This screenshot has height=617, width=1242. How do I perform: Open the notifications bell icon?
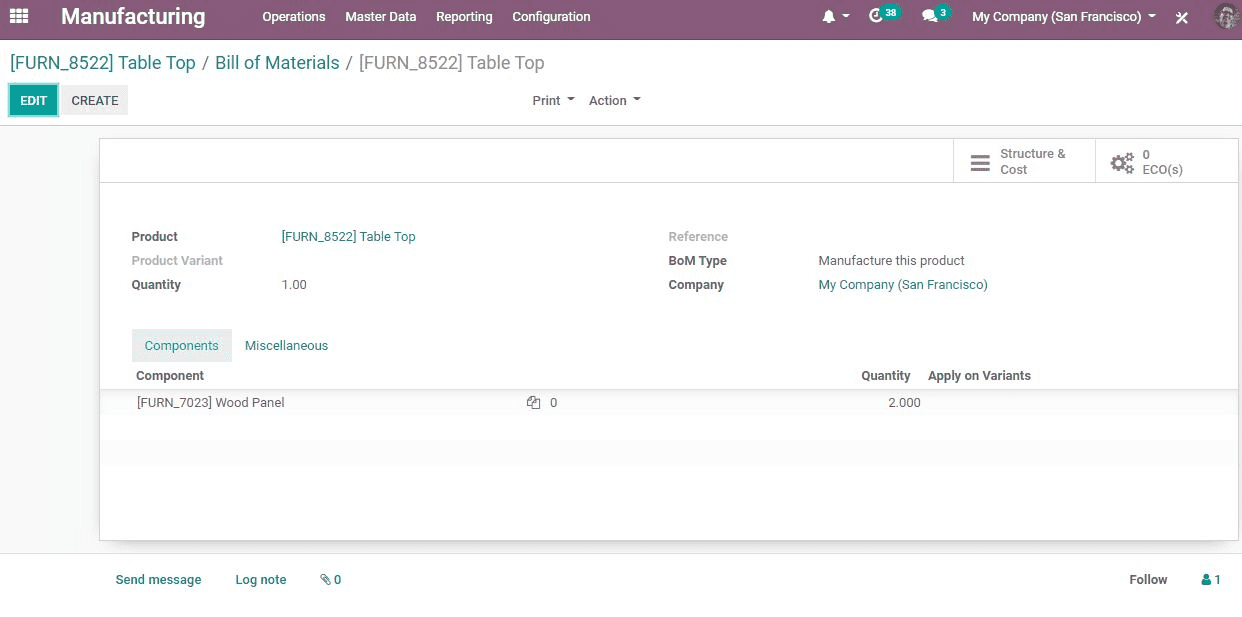(828, 17)
